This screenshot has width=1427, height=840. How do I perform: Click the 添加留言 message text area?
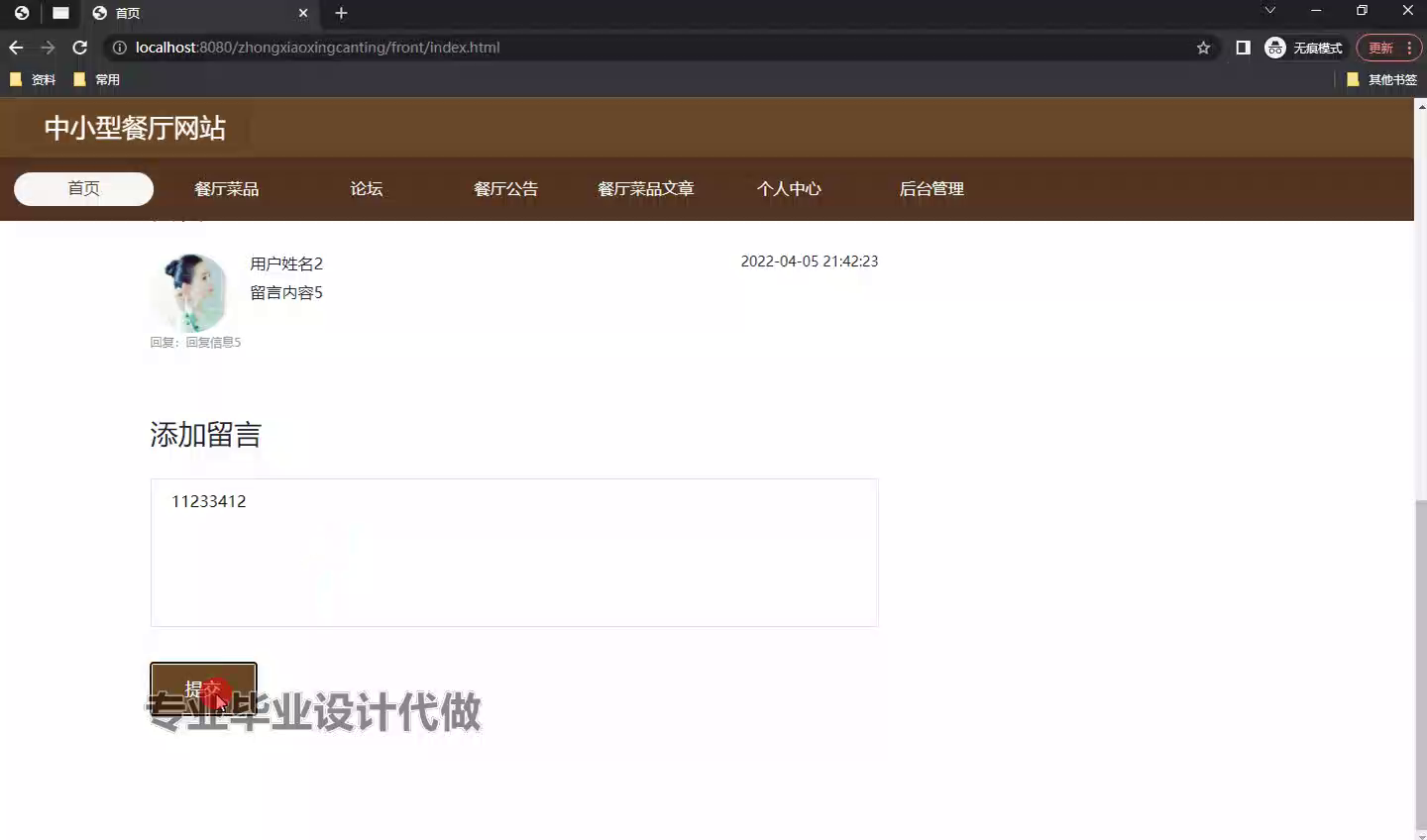tap(513, 553)
